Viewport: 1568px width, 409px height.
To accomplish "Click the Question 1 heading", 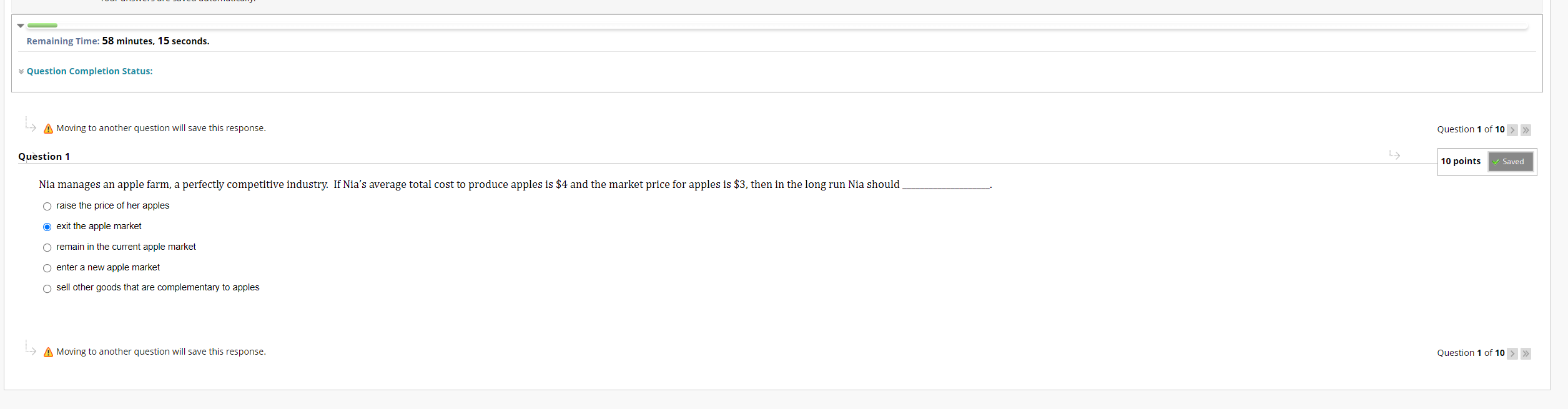I will (x=44, y=156).
